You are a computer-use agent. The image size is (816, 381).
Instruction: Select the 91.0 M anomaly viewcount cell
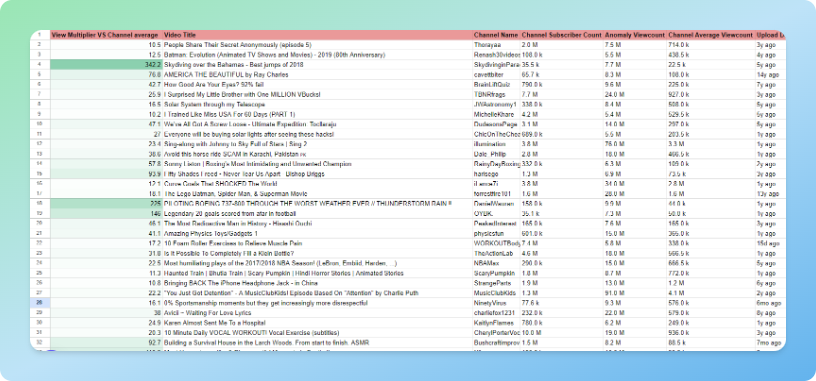[x=635, y=293]
